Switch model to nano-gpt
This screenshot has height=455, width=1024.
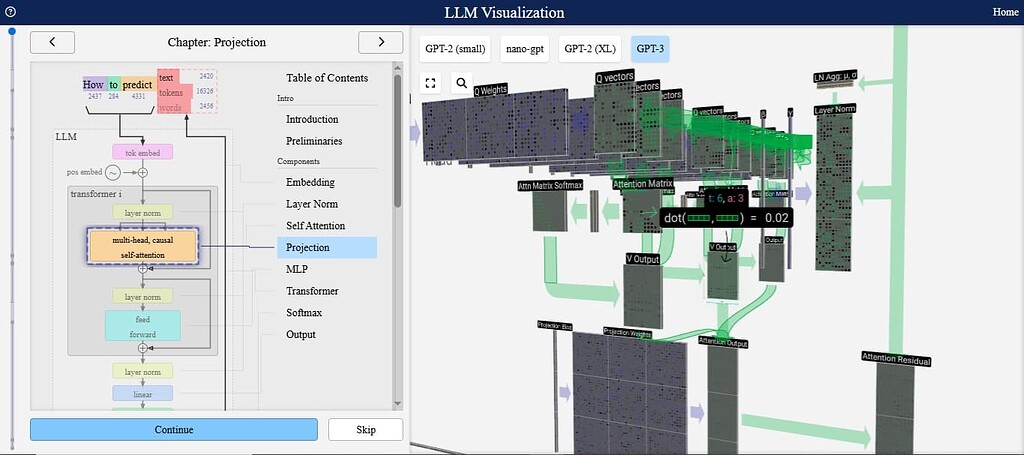[526, 48]
